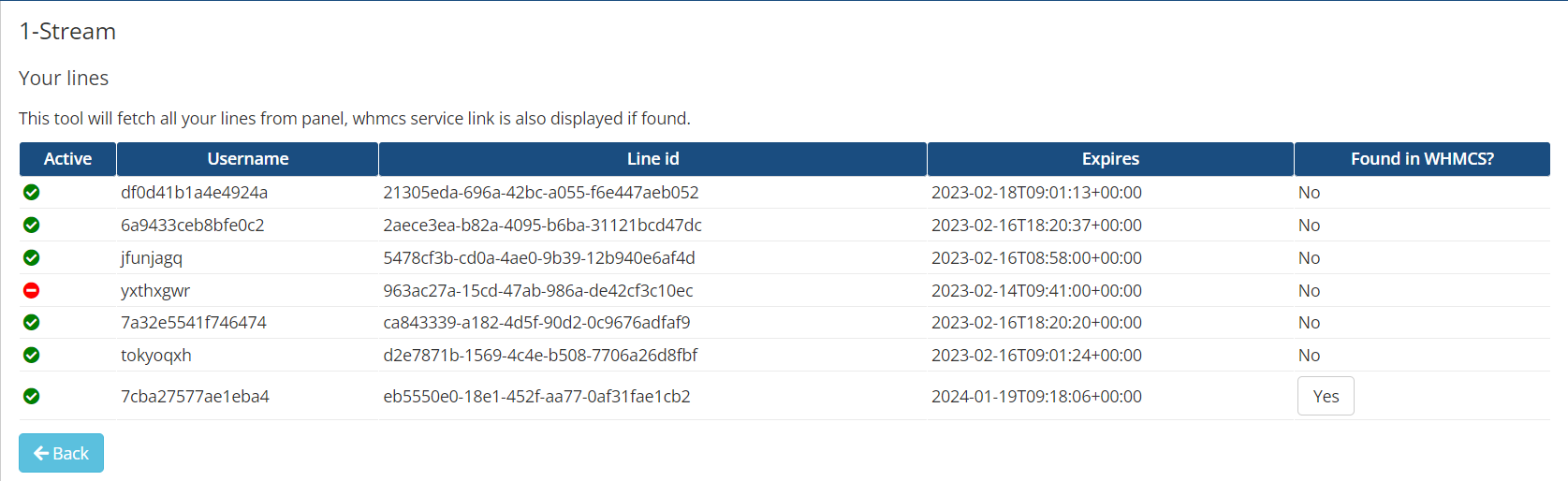1568x481 pixels.
Task: Click the green status icon for jfunjagq
Action: tap(31, 257)
